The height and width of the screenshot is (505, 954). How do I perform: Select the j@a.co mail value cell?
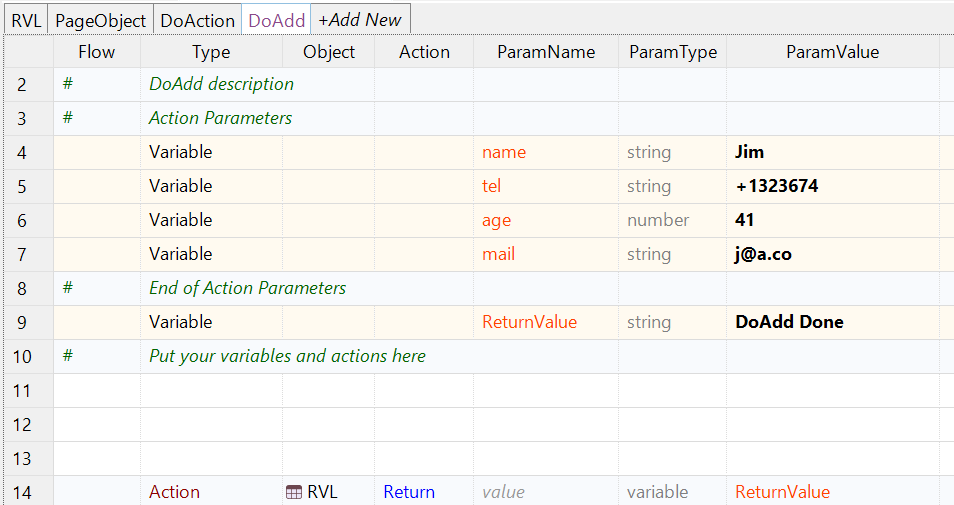coord(832,254)
